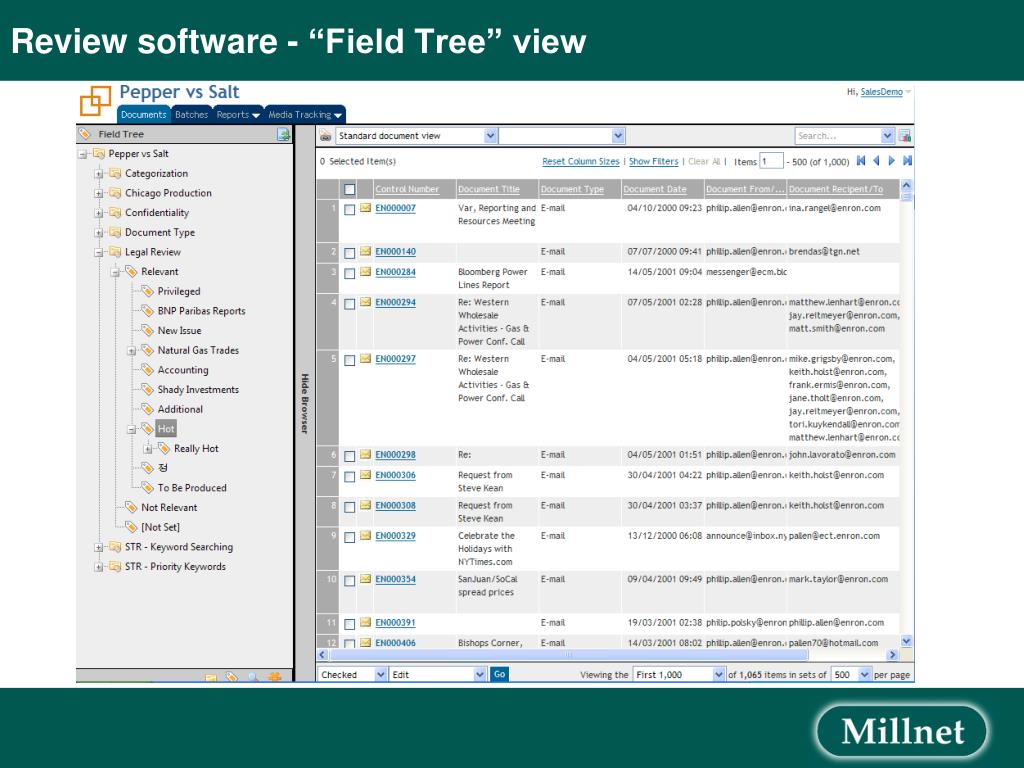Viewport: 1024px width, 768px height.
Task: Click the envelope icon for EN000297
Action: coord(365,359)
